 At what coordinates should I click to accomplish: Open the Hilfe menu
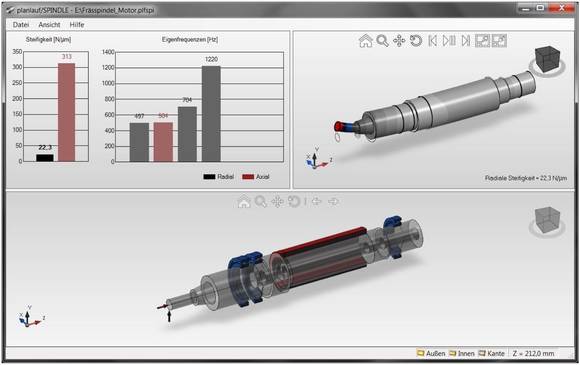coord(77,25)
